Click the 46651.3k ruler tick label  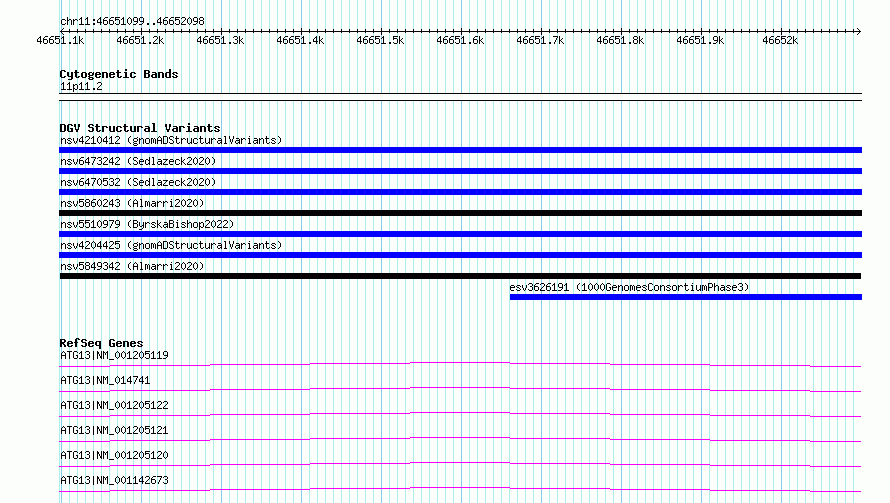pos(220,40)
